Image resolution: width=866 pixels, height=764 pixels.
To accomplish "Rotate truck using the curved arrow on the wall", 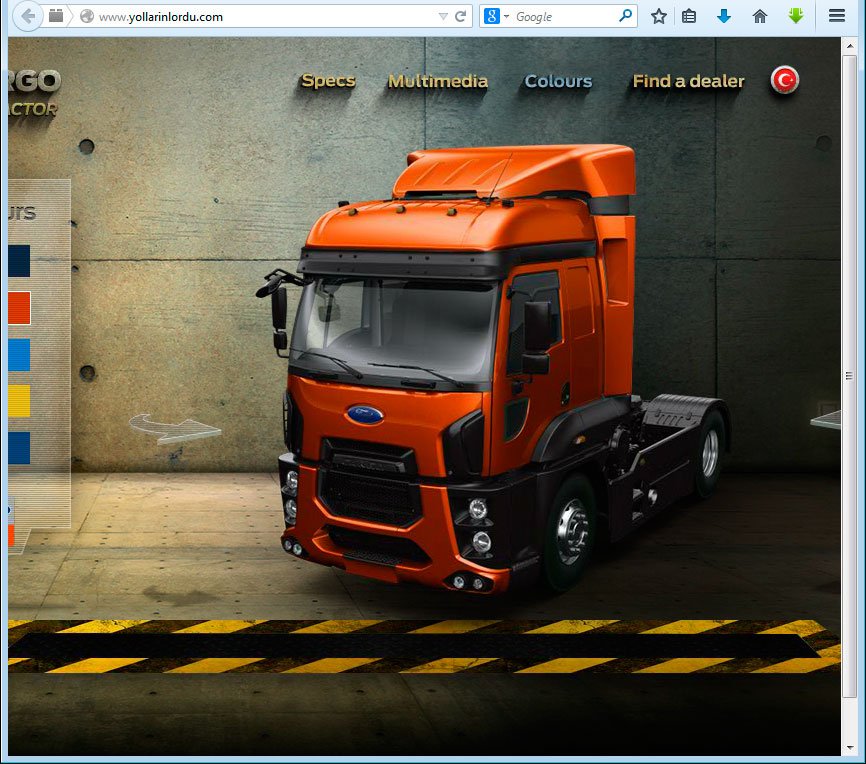I will (174, 428).
